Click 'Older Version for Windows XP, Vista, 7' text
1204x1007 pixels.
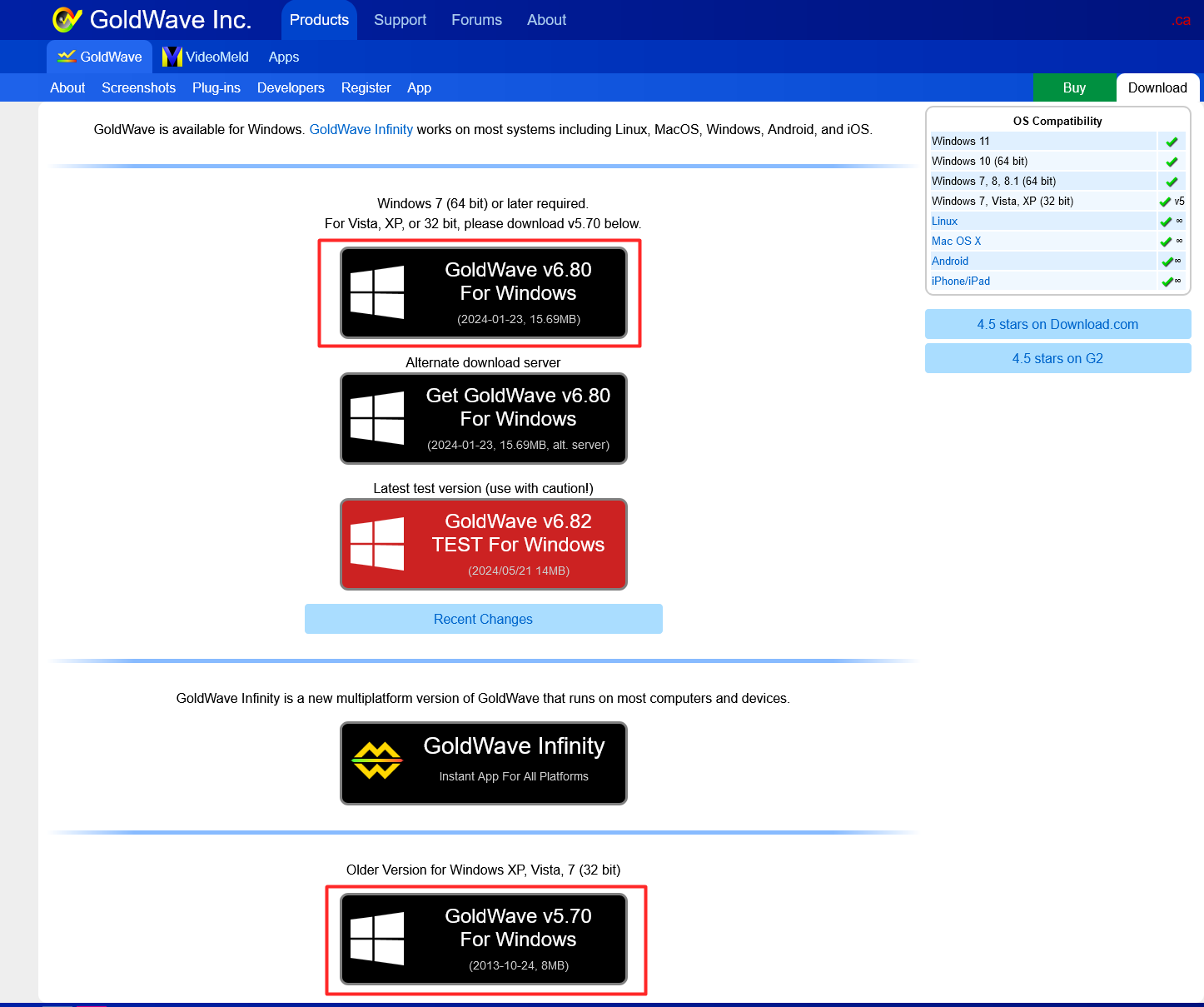483,870
